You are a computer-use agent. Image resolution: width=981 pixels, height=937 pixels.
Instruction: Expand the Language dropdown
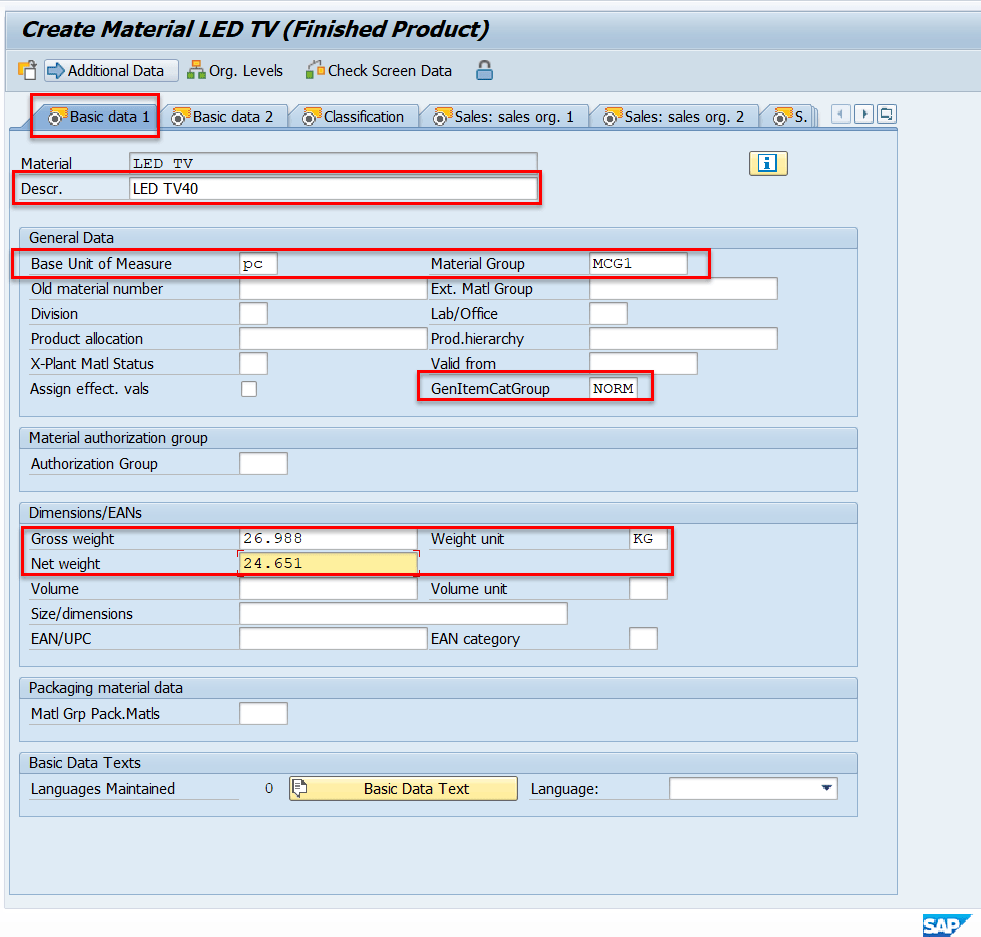coord(826,789)
